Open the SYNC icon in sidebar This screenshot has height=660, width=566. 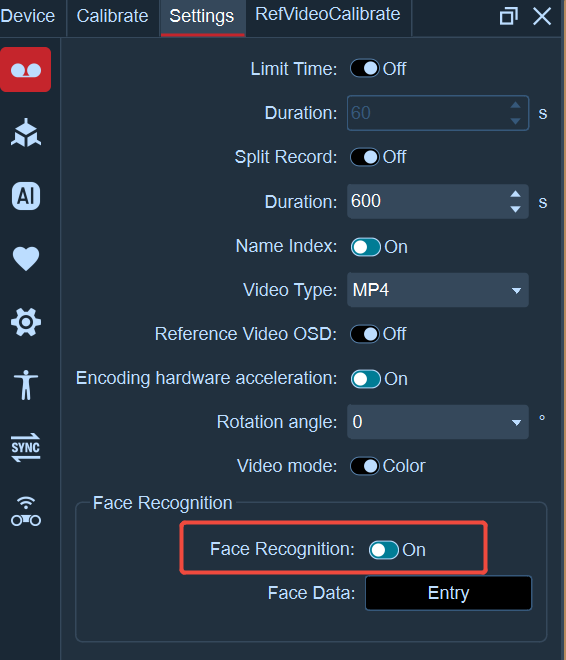26,447
